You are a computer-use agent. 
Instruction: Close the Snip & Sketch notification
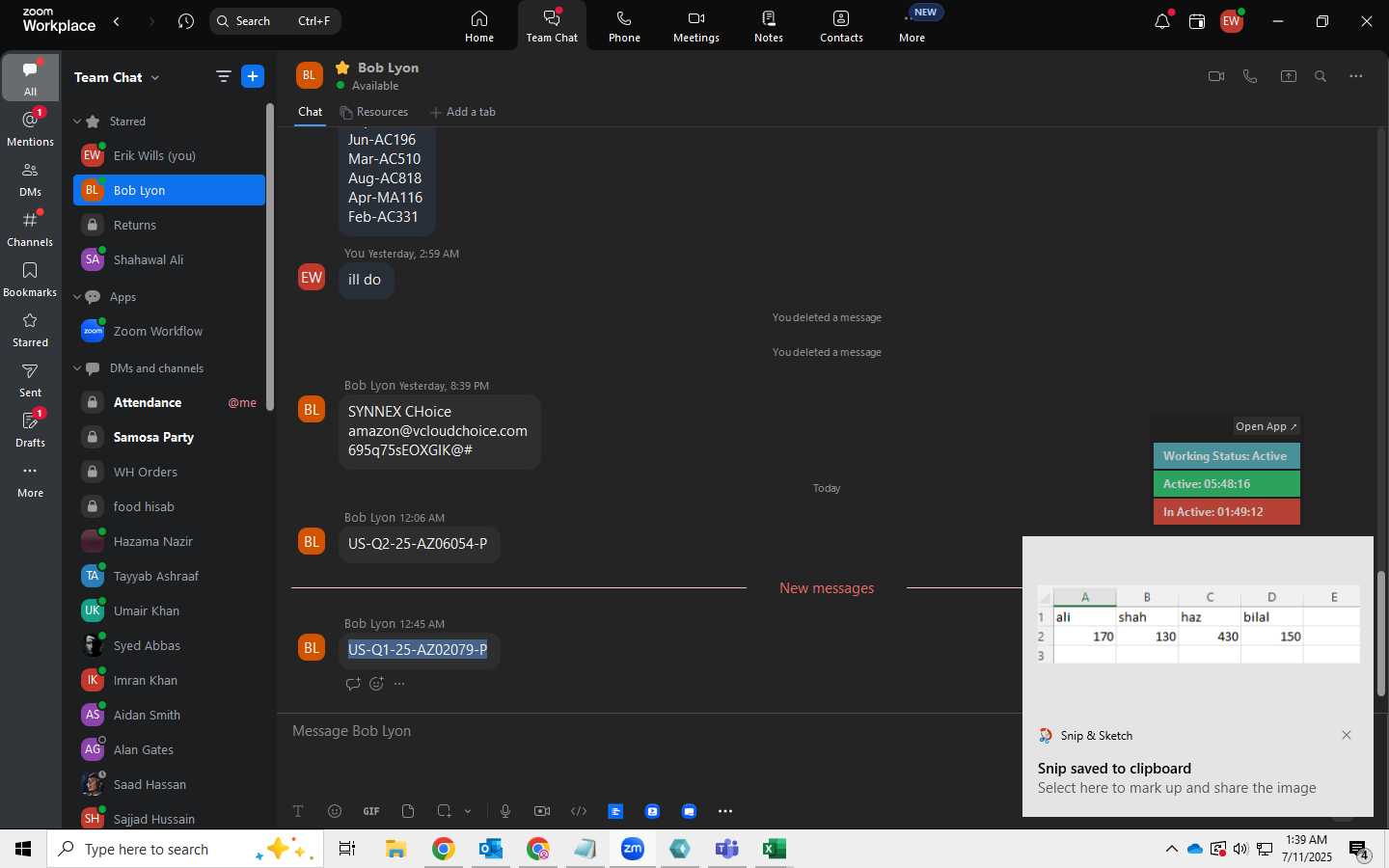point(1347,735)
